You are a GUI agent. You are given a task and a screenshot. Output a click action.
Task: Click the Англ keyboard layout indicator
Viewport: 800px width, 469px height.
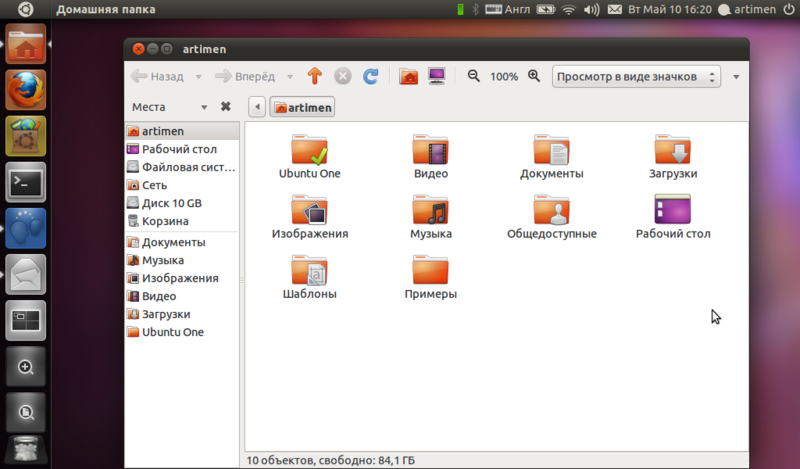point(508,9)
